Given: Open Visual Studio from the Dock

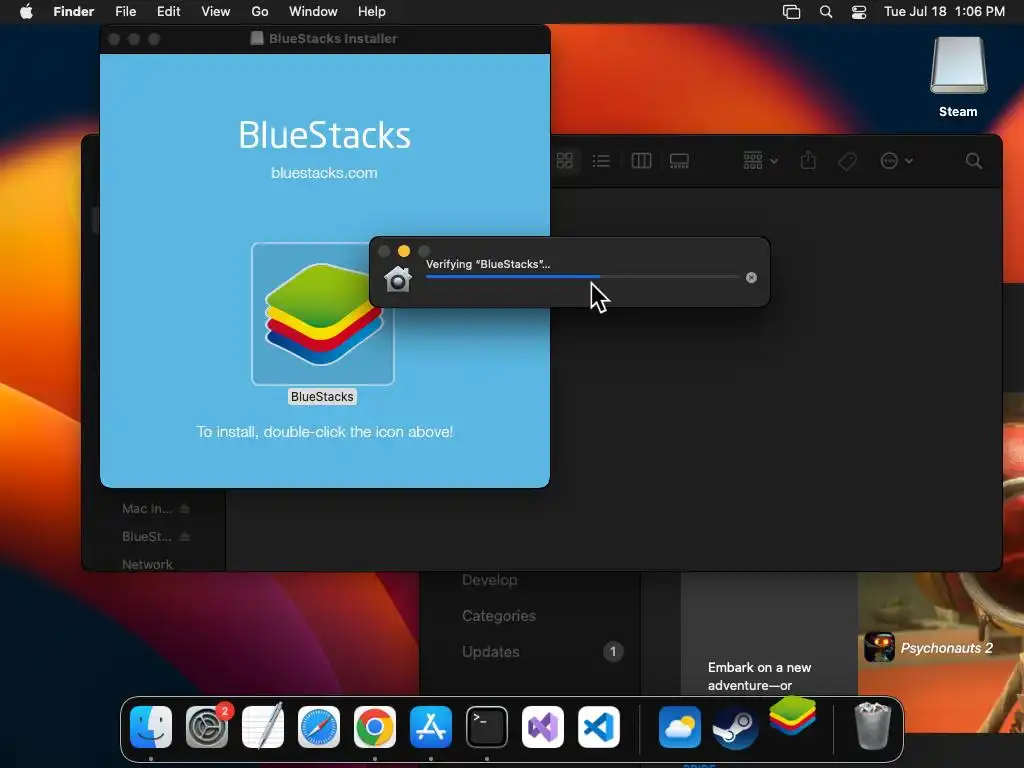Looking at the screenshot, I should click(x=543, y=727).
